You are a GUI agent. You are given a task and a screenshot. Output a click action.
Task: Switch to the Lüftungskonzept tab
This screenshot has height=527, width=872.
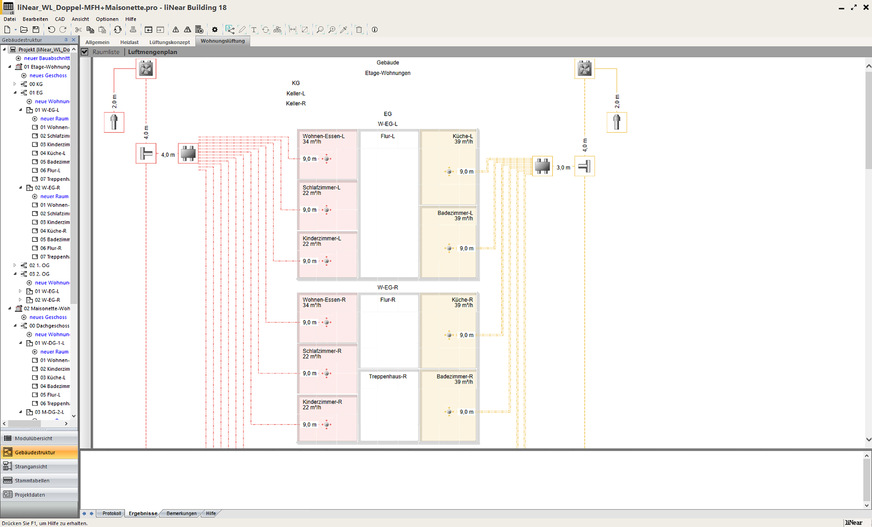[168, 41]
